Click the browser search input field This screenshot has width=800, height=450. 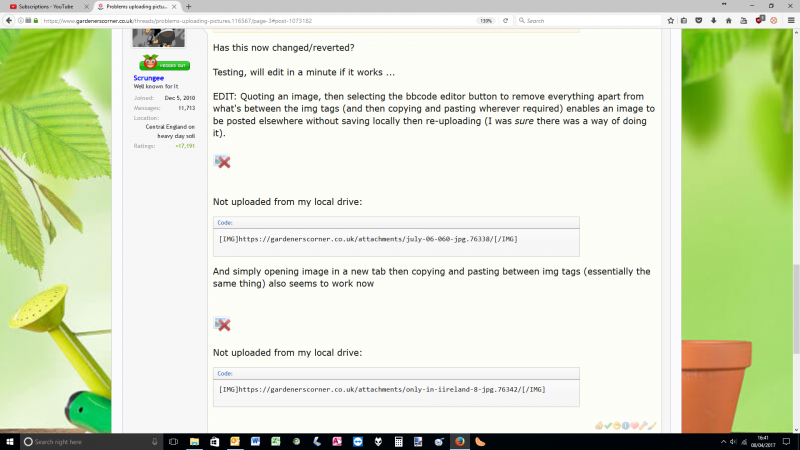(x=590, y=20)
